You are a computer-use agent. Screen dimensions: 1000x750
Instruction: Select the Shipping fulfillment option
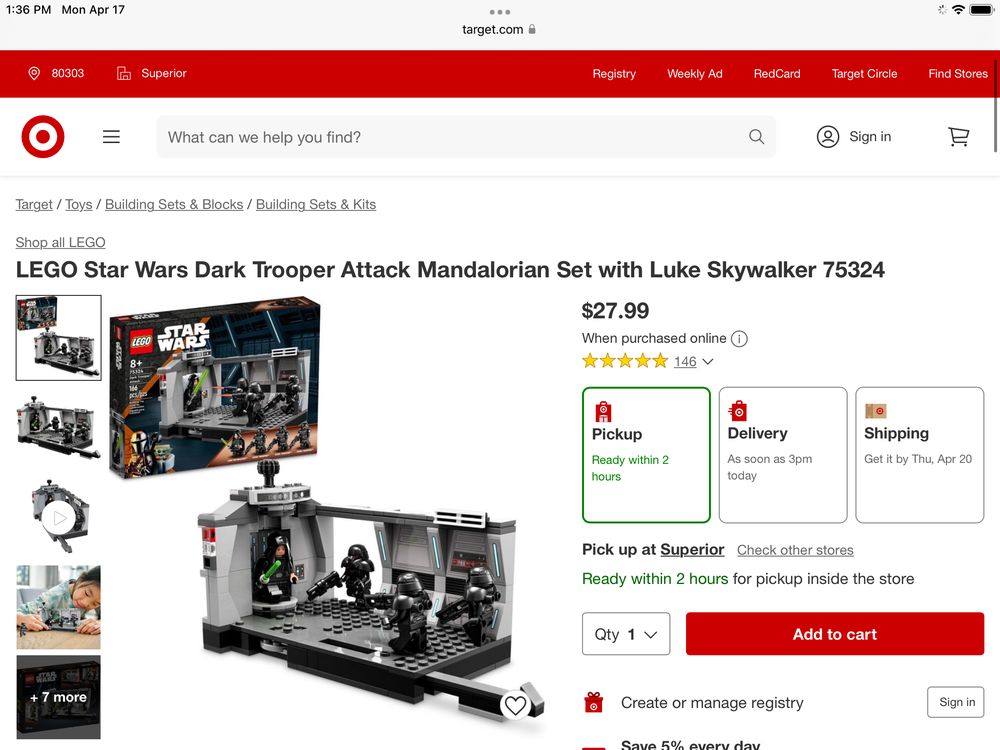919,455
